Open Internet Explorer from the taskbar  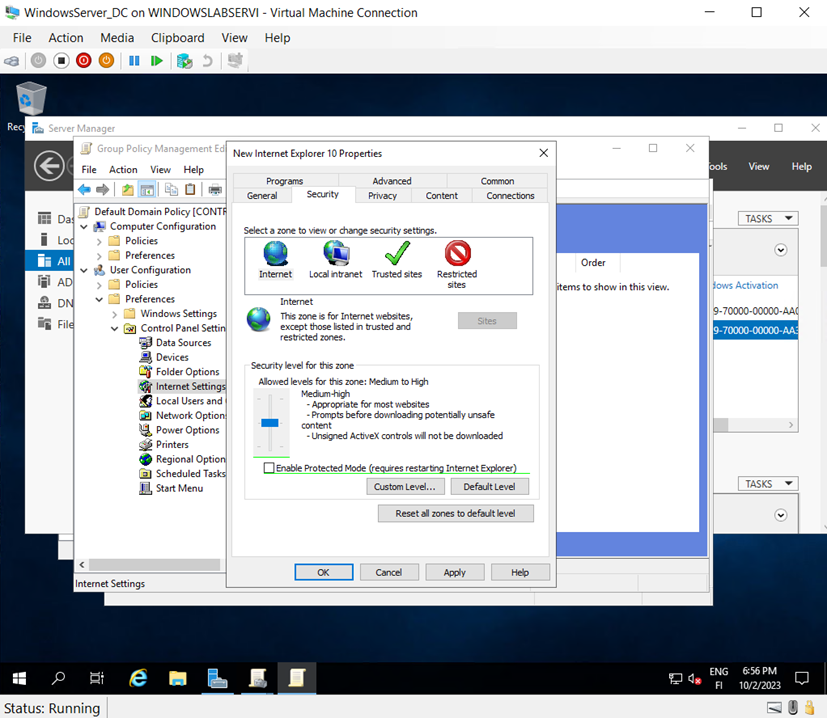(x=137, y=677)
